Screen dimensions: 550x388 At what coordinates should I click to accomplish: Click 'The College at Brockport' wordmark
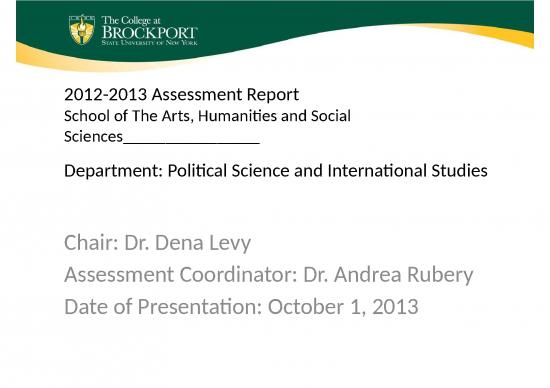pos(149,27)
